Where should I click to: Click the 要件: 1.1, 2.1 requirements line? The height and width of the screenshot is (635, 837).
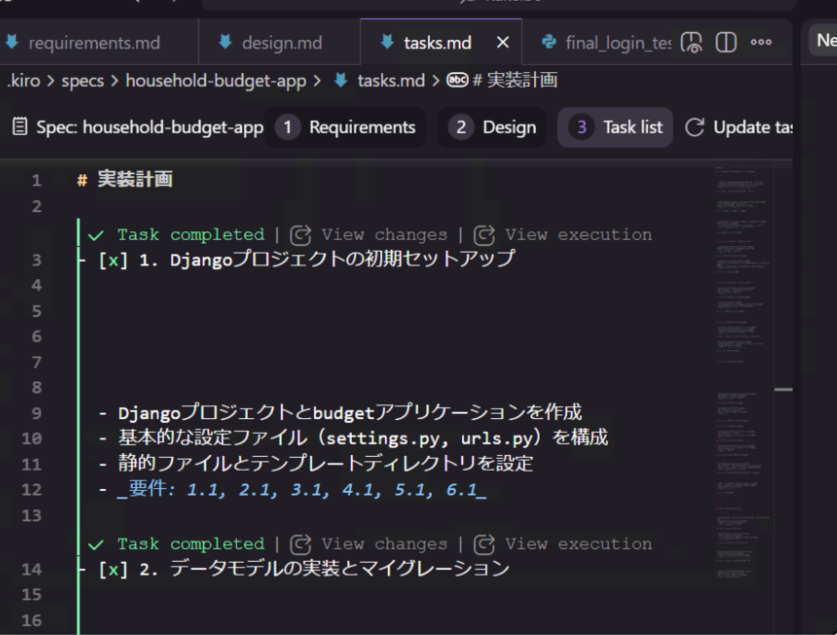pos(293,489)
